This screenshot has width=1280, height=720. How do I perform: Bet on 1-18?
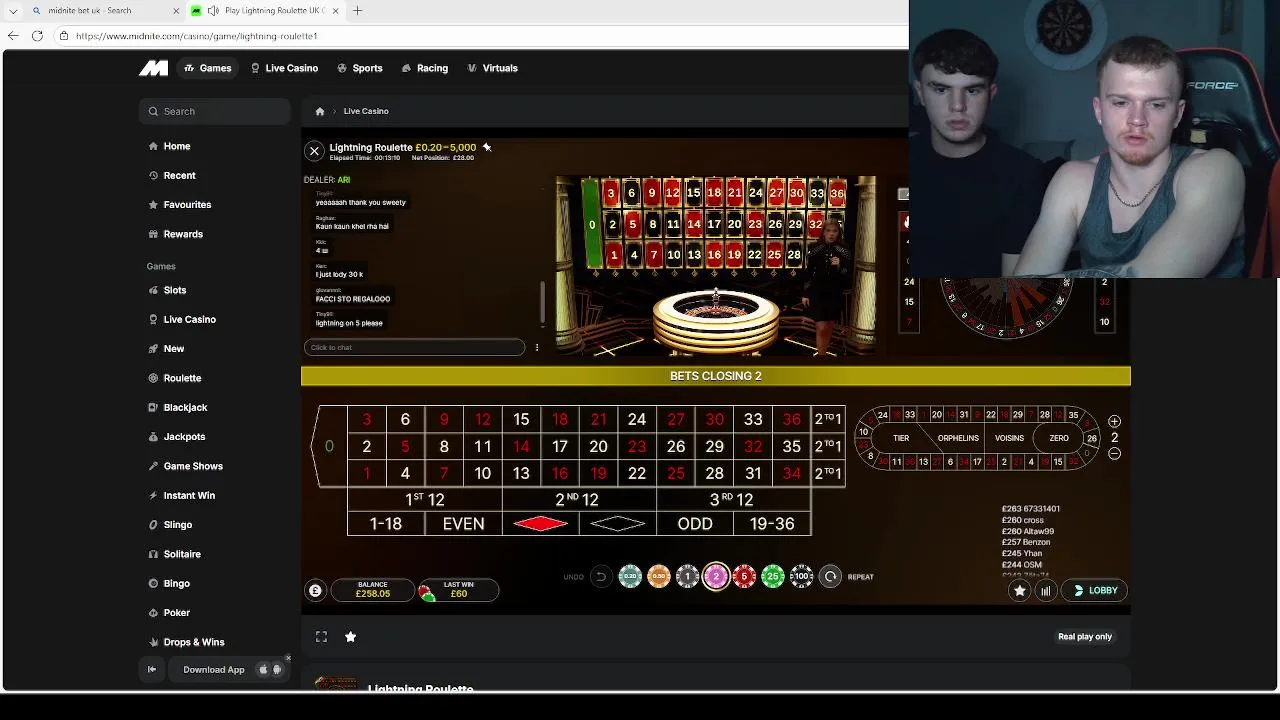pos(386,523)
